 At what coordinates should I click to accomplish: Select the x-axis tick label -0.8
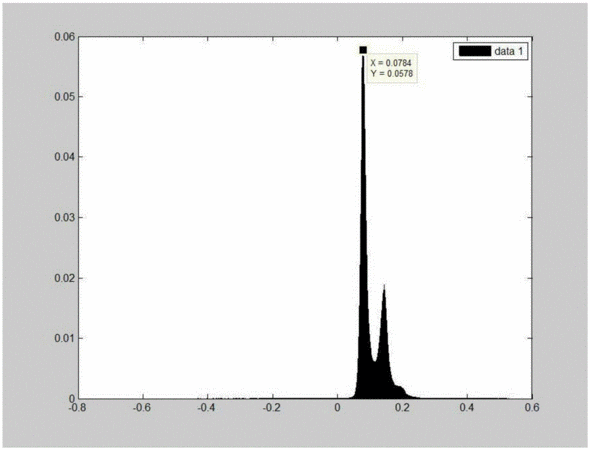(78, 407)
